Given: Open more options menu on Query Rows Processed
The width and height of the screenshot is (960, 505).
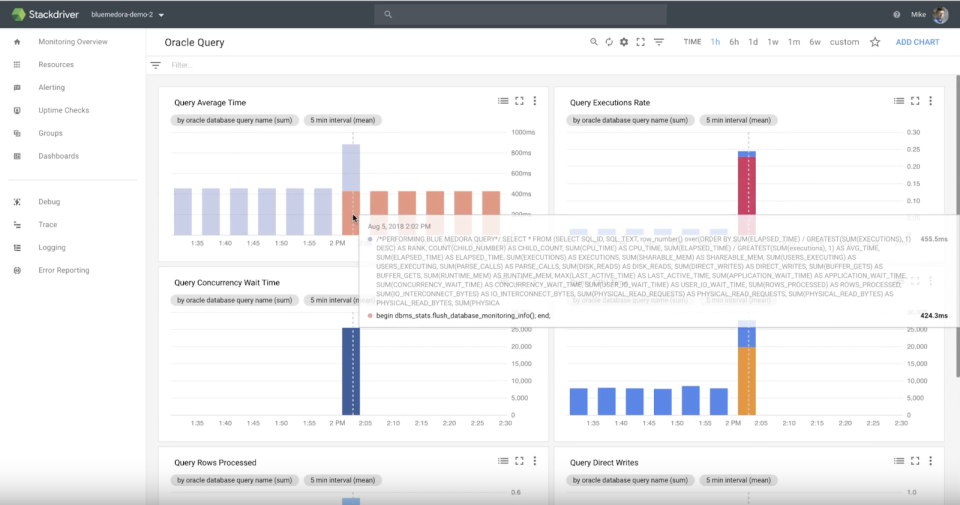Looking at the screenshot, I should 535,461.
